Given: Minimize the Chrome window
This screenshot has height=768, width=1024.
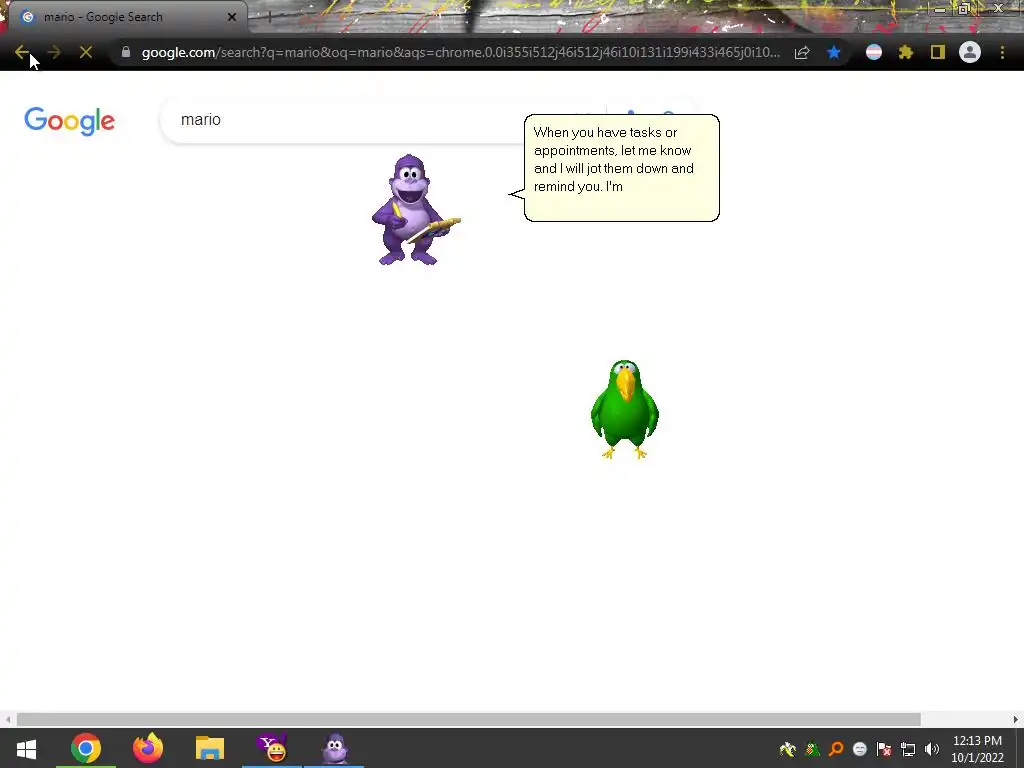Looking at the screenshot, I should point(939,9).
